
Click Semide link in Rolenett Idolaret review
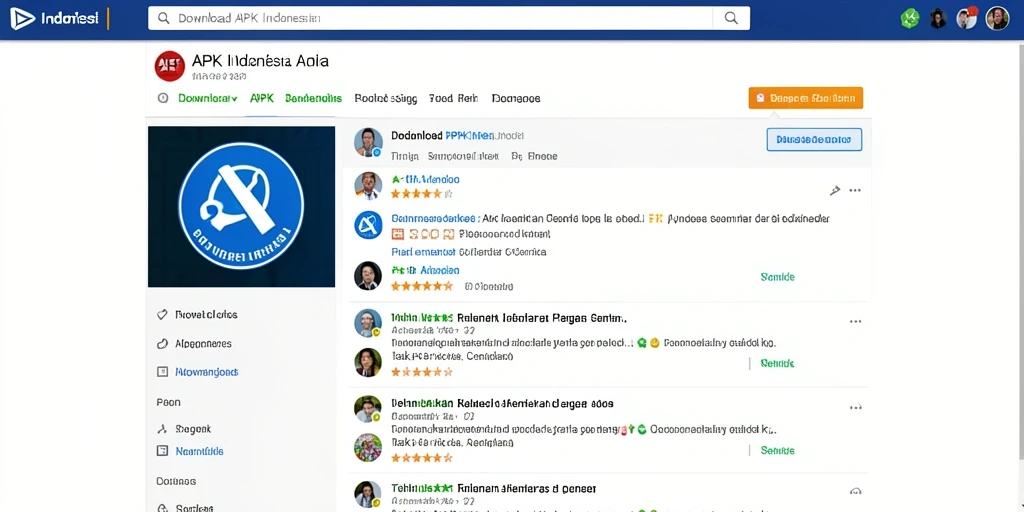778,363
